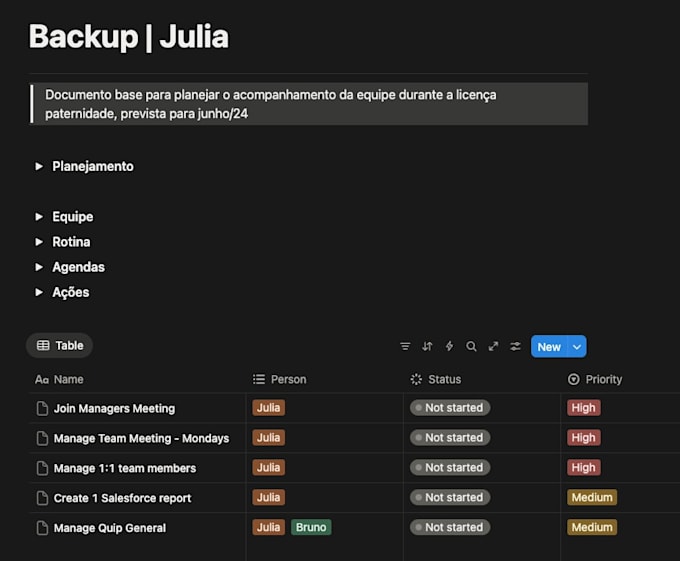The width and height of the screenshot is (680, 561).
Task: Place cursor in the Documento base callout text
Action: (x=271, y=104)
